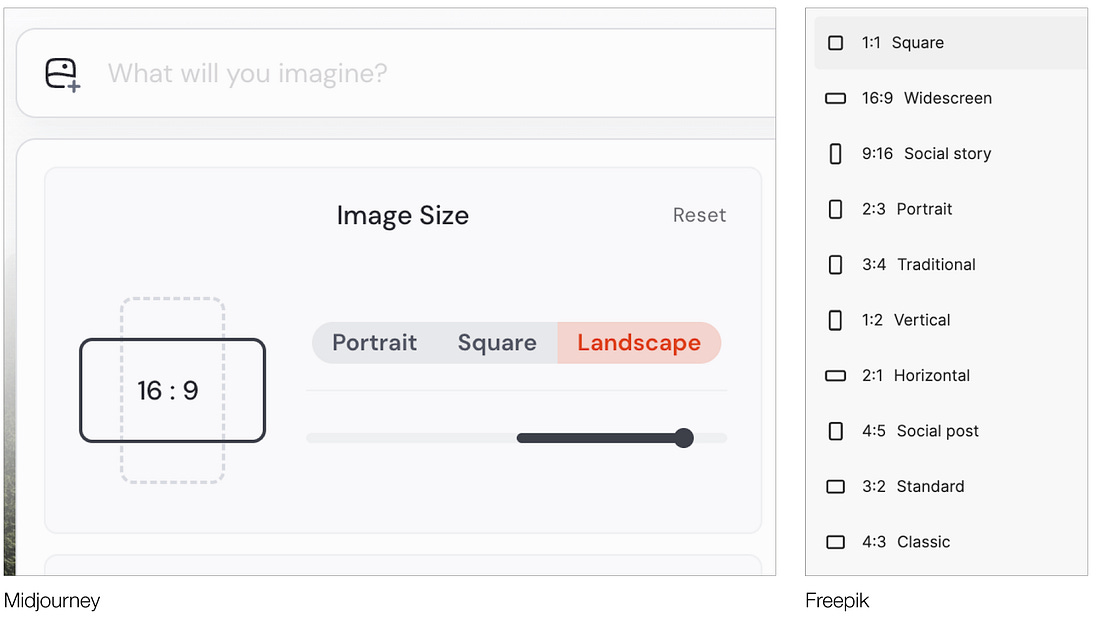Click the 16:9 Widescreen shape icon
Viewport: 1100px width, 625px height.
click(x=836, y=99)
